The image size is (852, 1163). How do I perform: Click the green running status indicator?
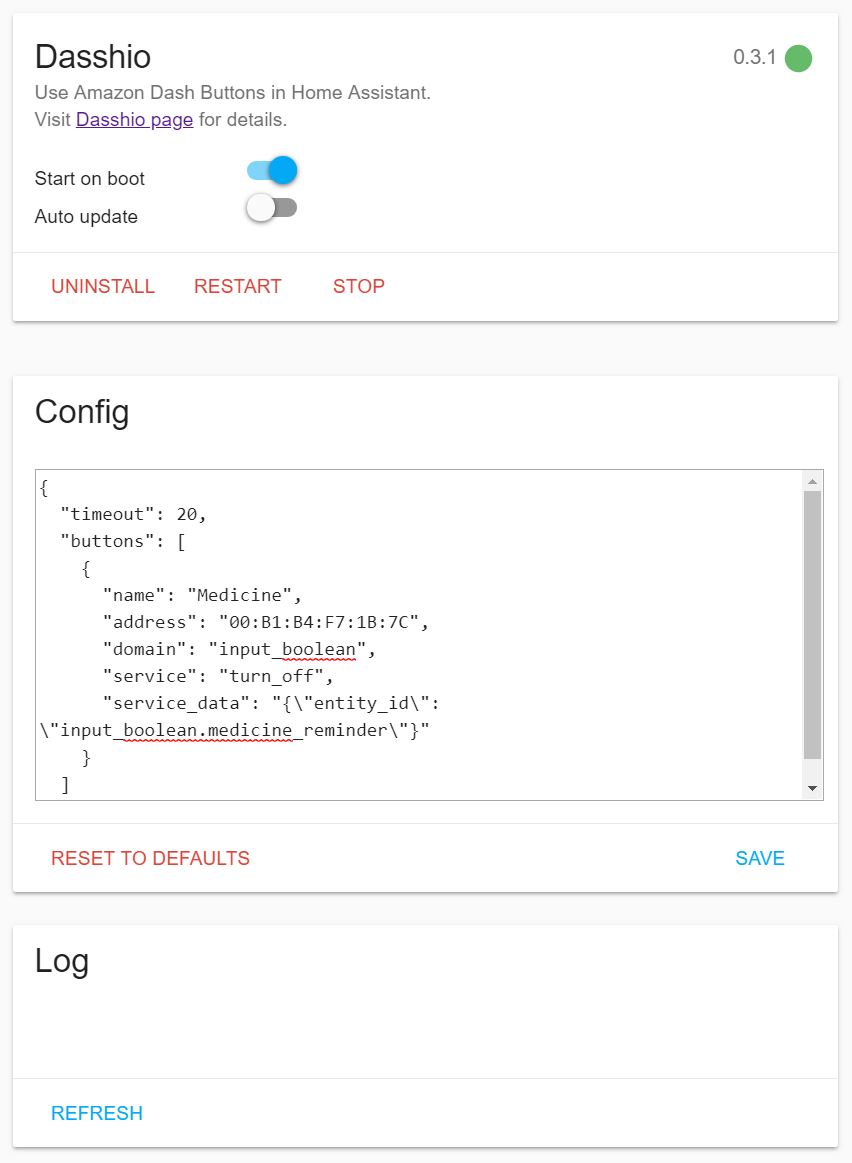click(798, 58)
